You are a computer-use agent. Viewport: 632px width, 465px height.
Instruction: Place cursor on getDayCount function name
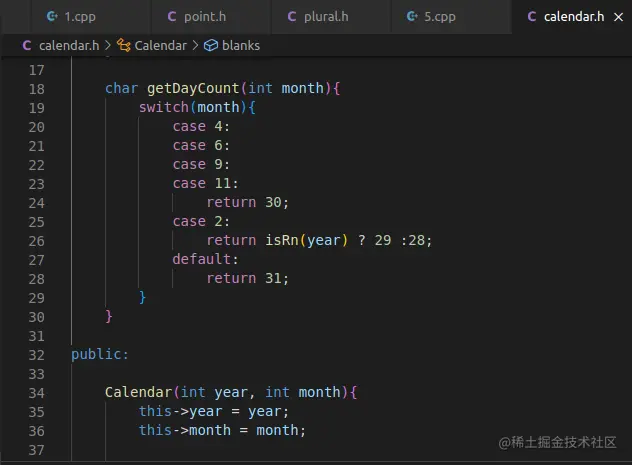193,88
